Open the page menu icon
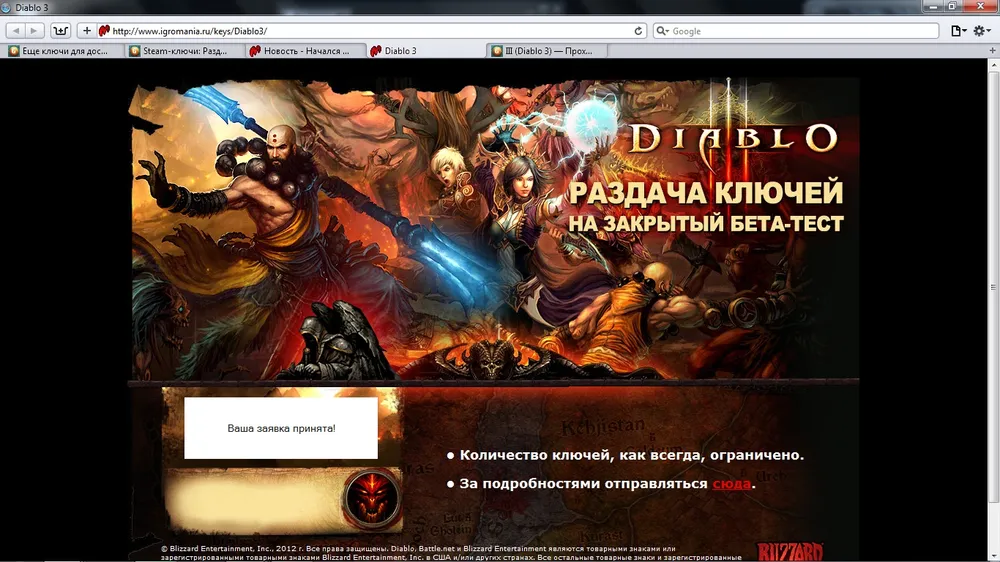1000x562 pixels. 958,31
